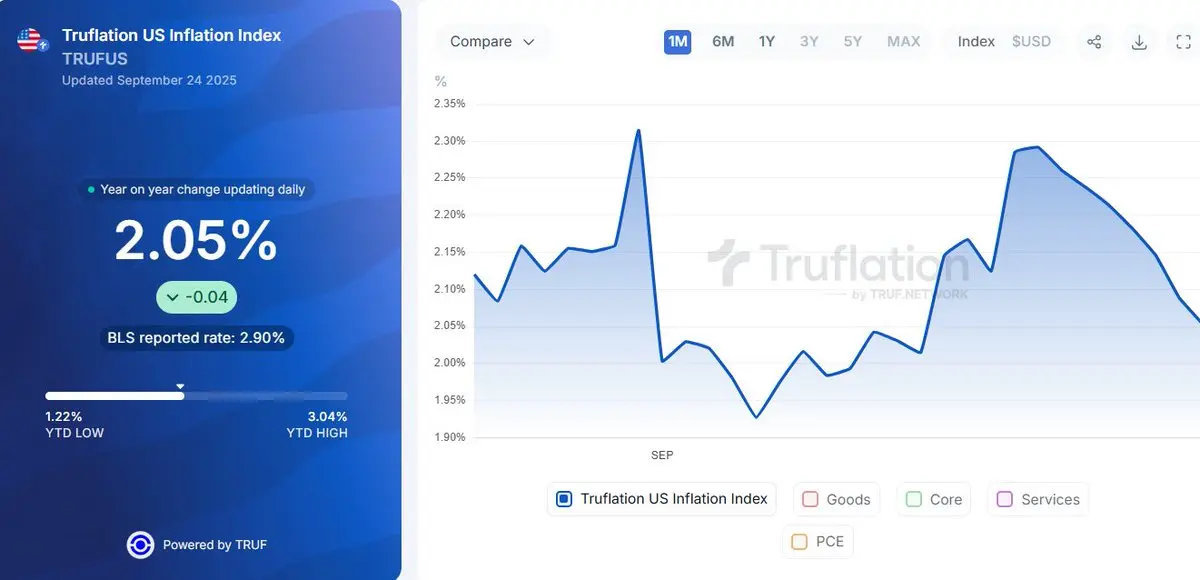
Task: Click the TRUF logo icon at the bottom
Action: 140,545
